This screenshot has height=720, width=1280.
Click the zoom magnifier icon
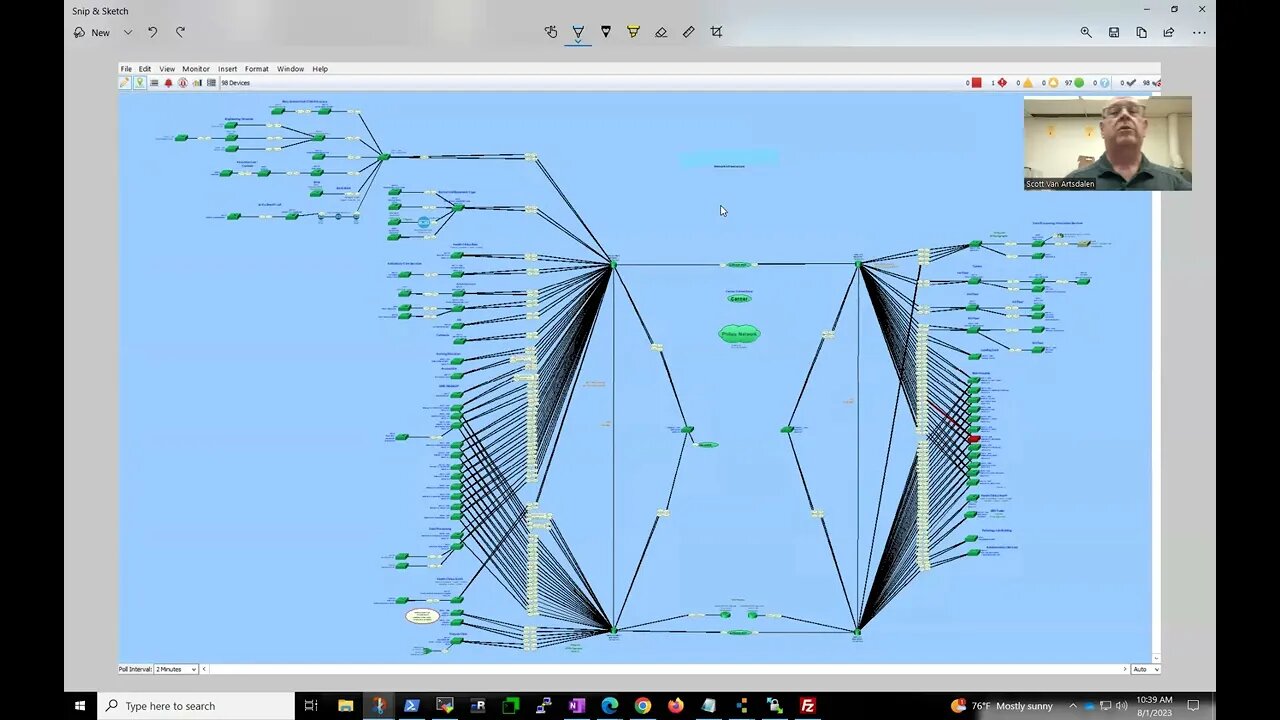(x=1086, y=32)
